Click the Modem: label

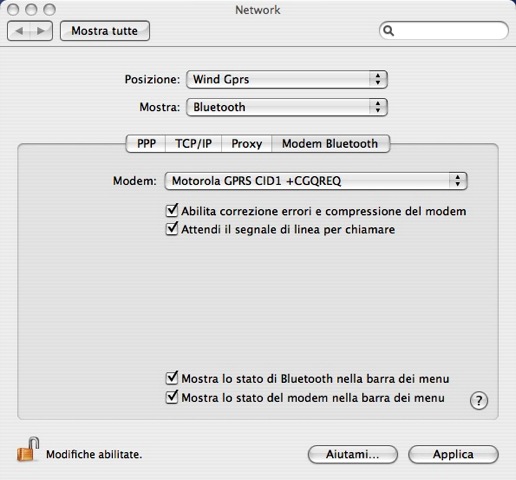[x=135, y=181]
